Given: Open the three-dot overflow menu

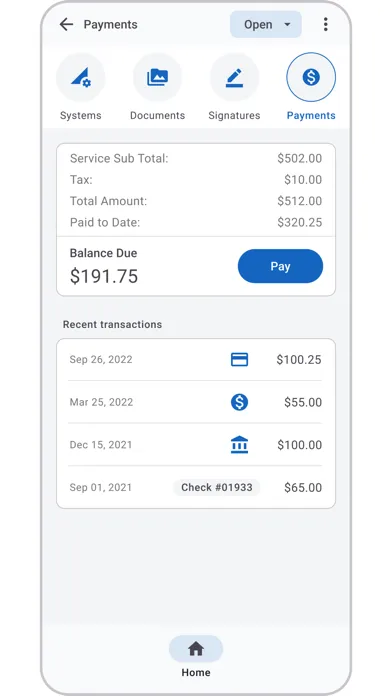Looking at the screenshot, I should click(325, 24).
